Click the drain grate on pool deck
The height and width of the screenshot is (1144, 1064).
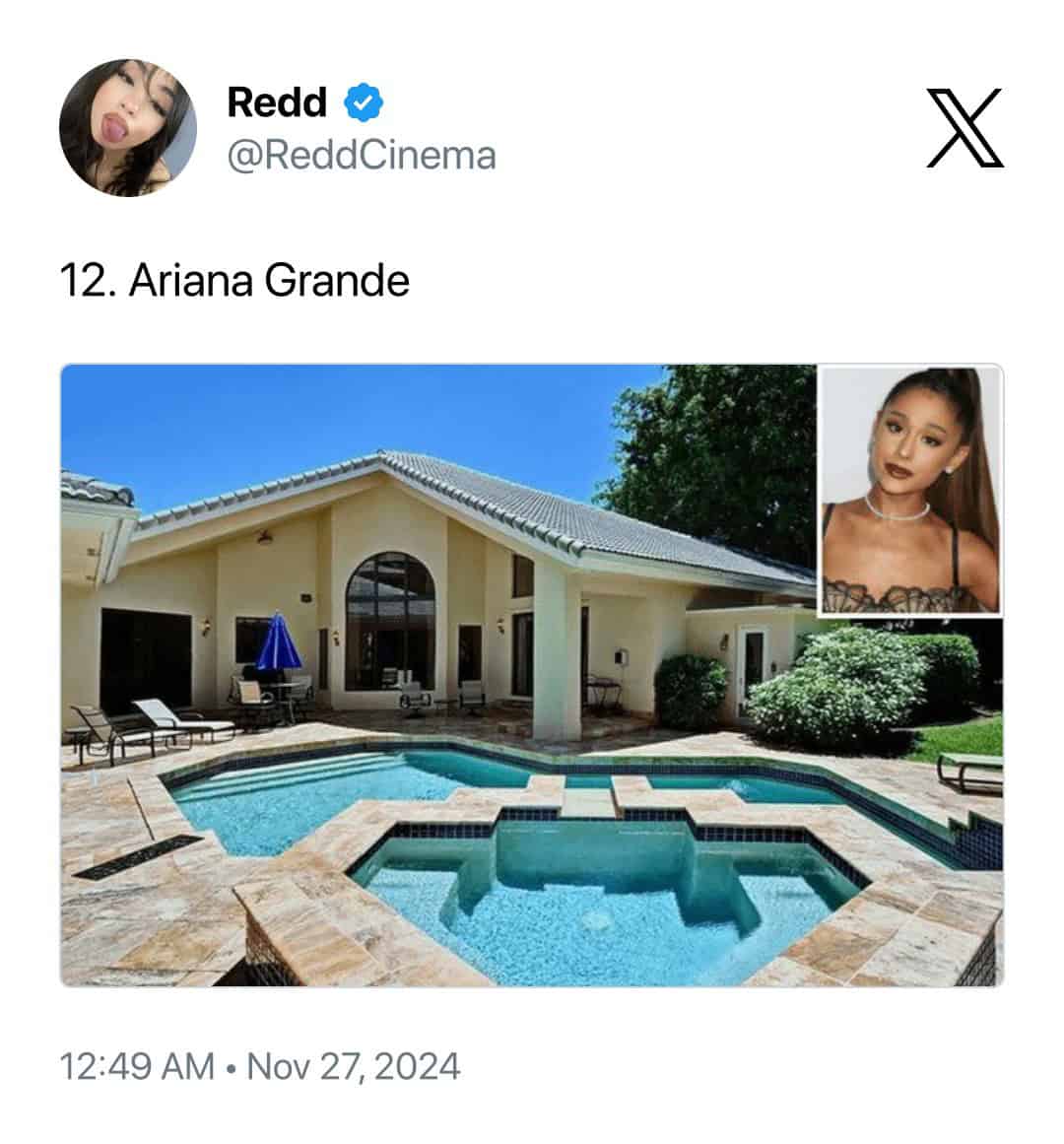(137, 857)
